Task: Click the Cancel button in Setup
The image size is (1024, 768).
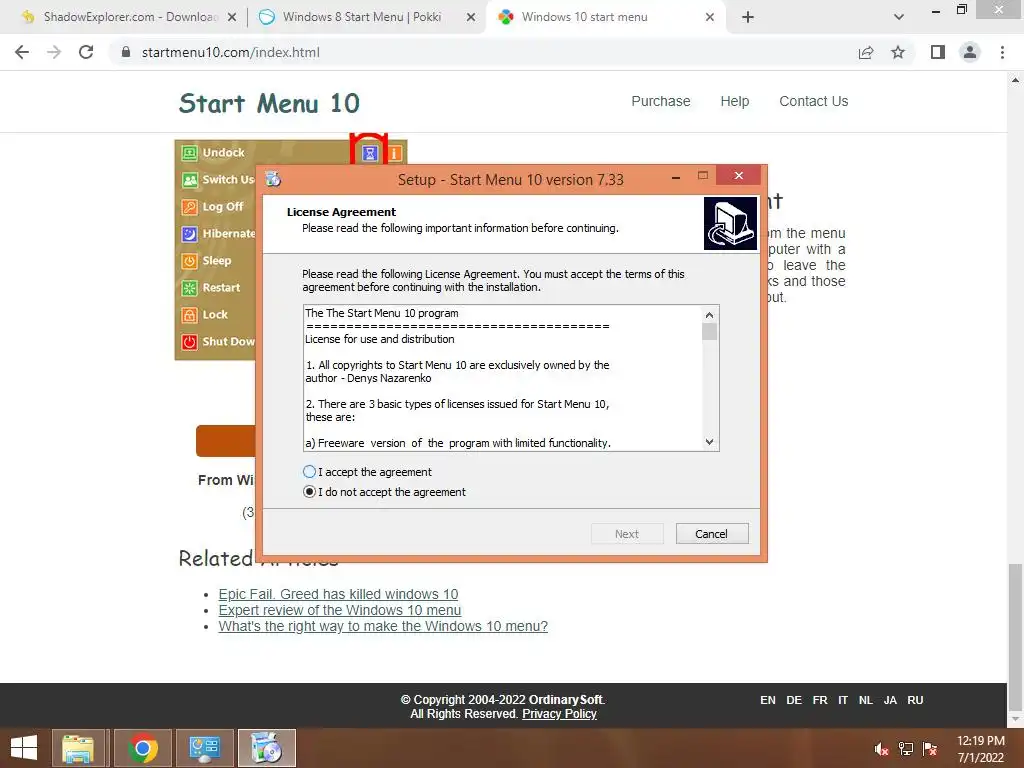Action: click(712, 534)
